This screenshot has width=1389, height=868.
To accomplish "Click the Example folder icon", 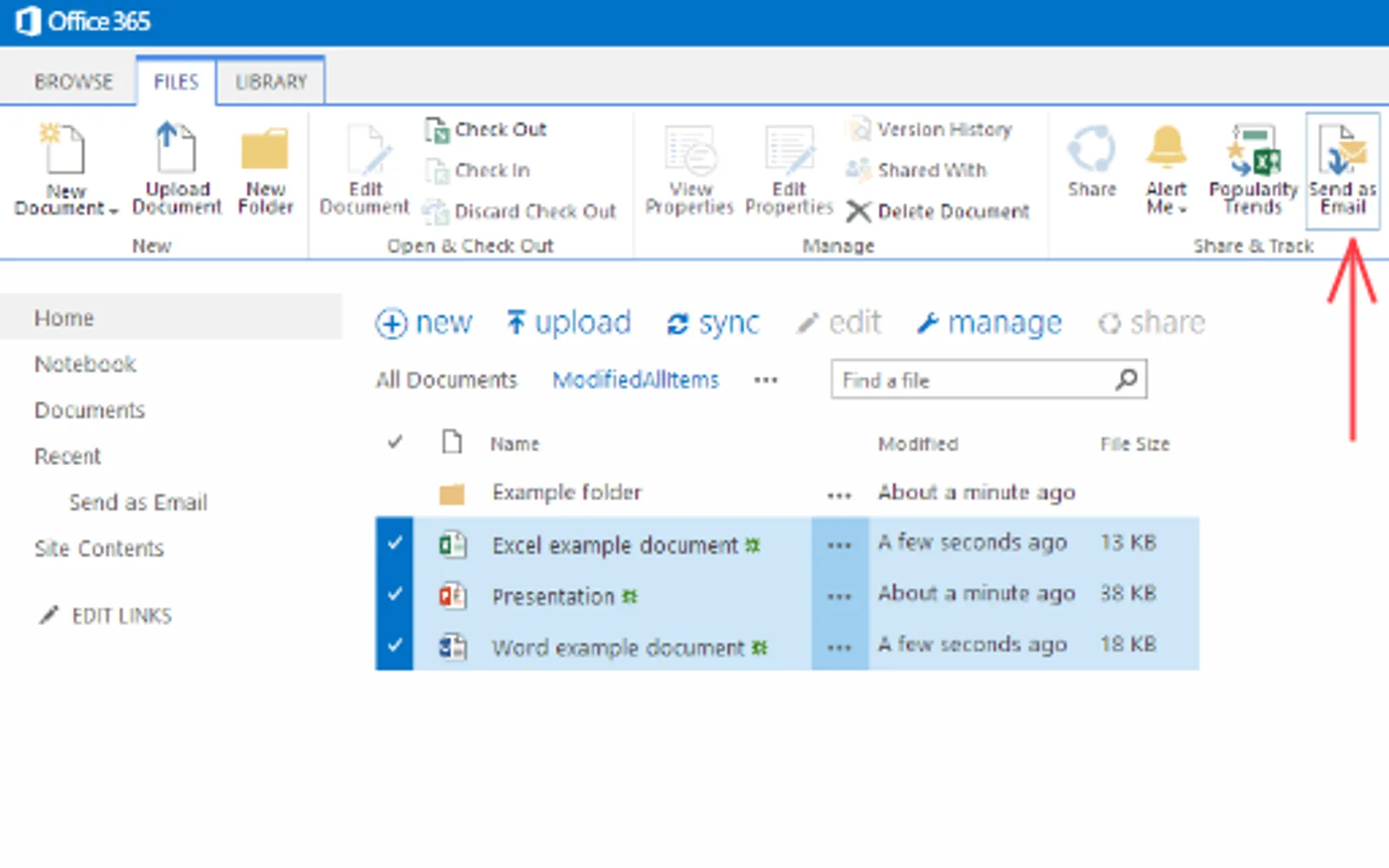I will click(x=452, y=494).
